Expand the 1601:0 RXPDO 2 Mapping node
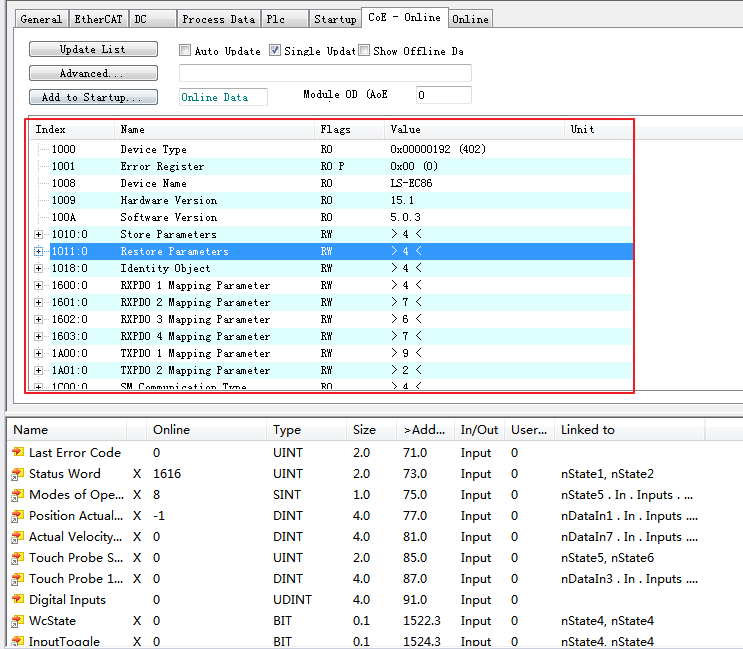This screenshot has height=649, width=743. pos(38,302)
